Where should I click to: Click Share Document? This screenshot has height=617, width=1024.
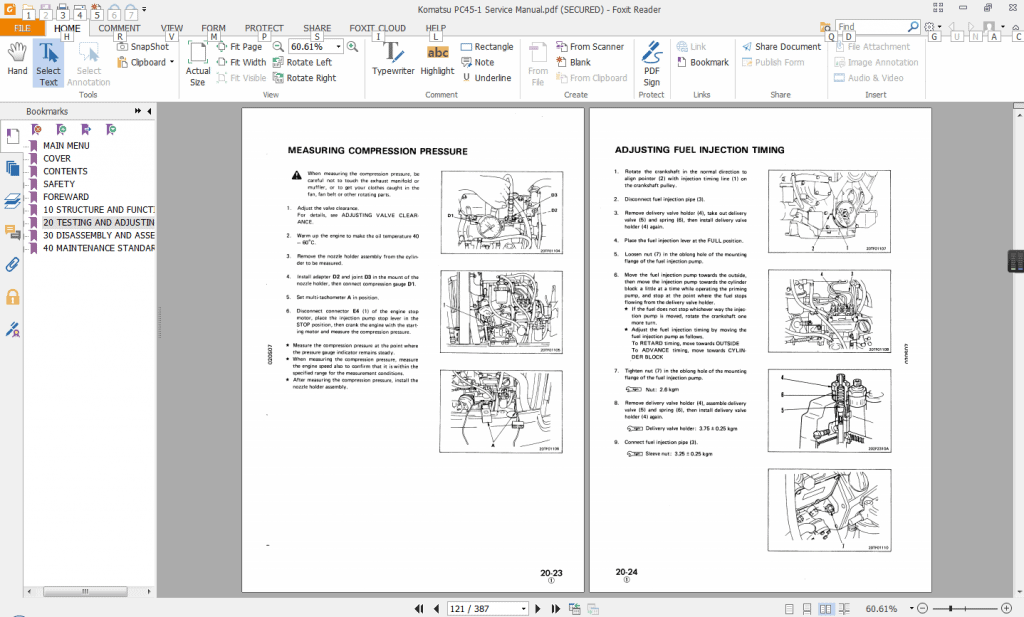782,46
